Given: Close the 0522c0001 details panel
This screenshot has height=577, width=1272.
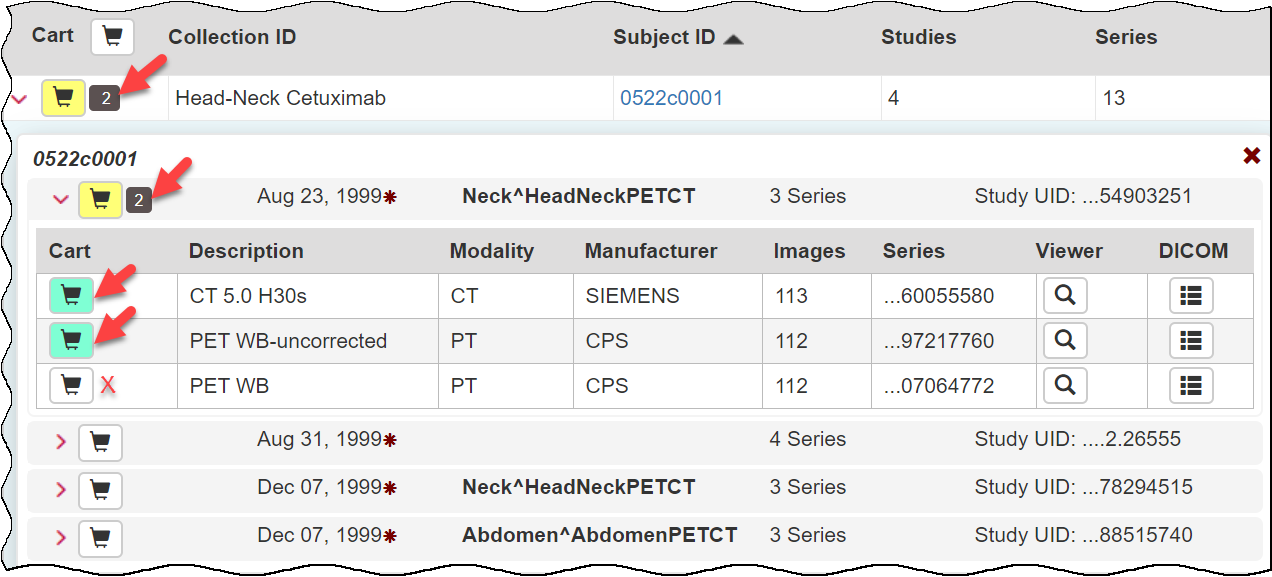Looking at the screenshot, I should coord(1251,155).
